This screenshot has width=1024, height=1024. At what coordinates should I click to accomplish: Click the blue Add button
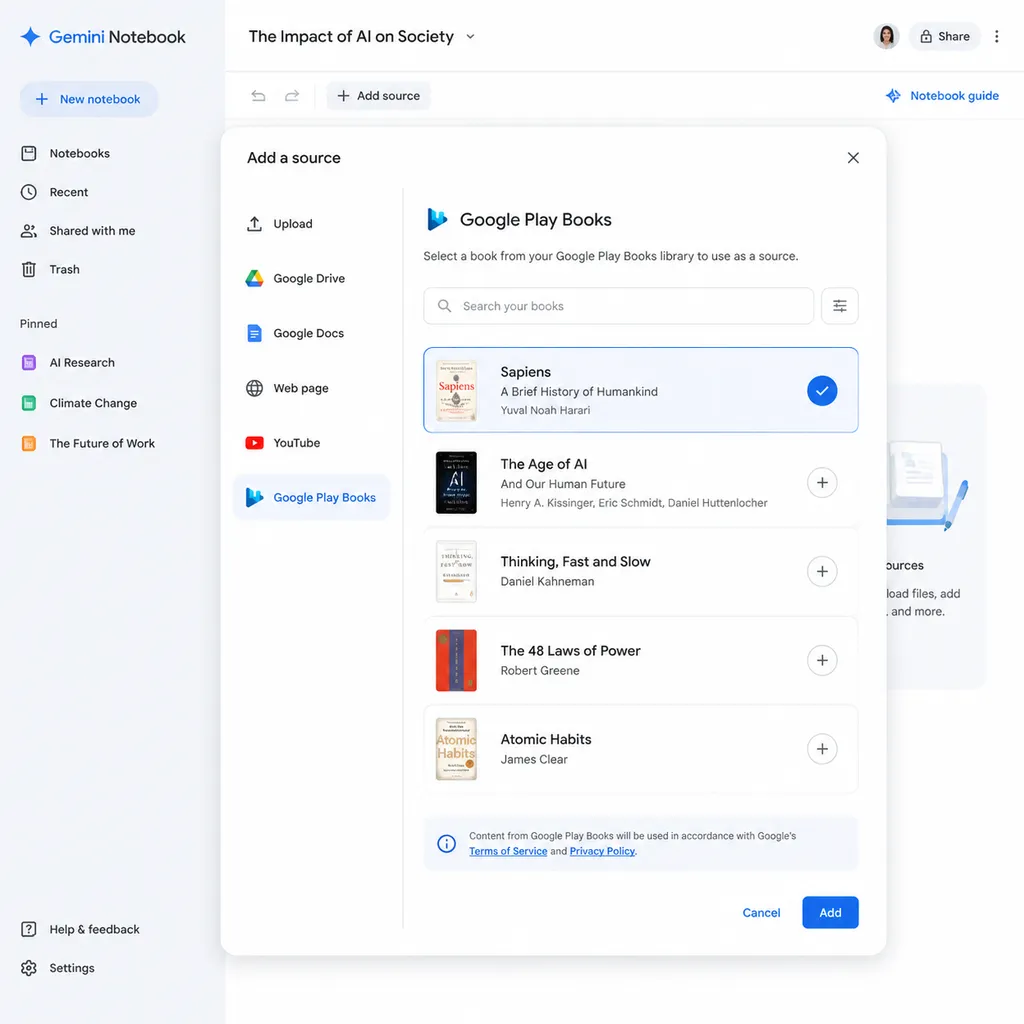coord(830,912)
